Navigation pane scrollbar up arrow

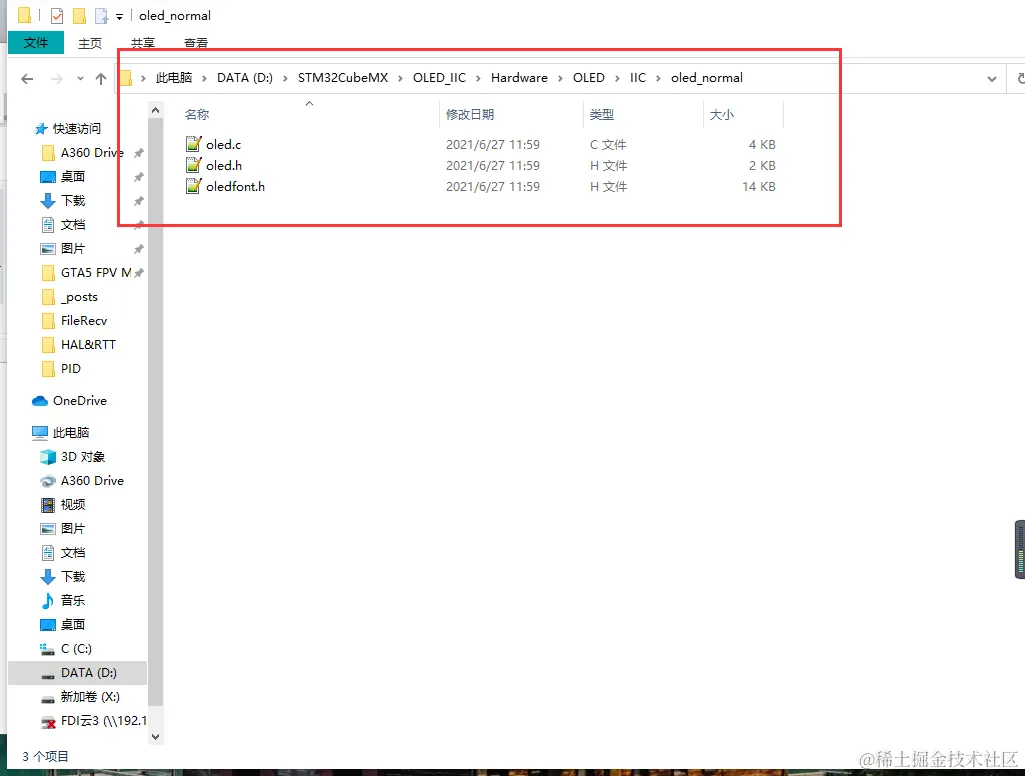click(155, 110)
